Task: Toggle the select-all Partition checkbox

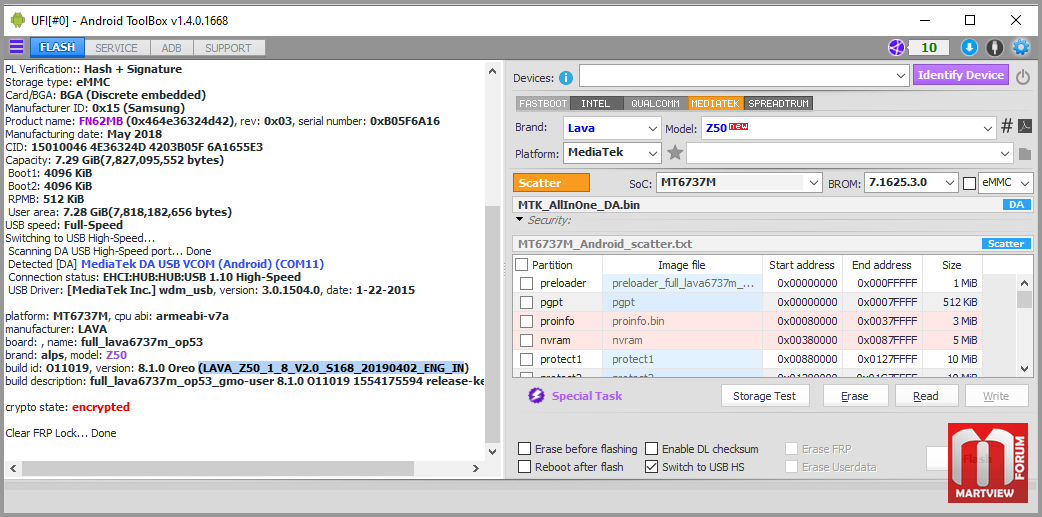Action: [522, 264]
